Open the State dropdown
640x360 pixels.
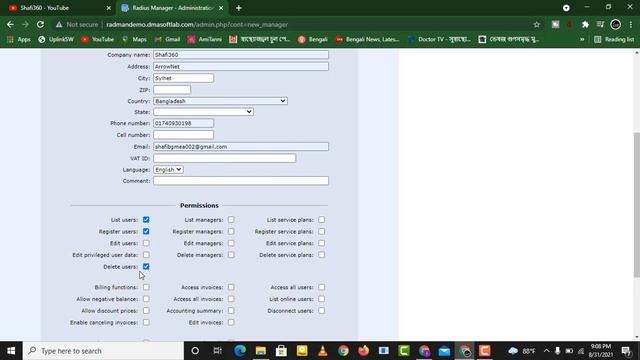click(203, 112)
